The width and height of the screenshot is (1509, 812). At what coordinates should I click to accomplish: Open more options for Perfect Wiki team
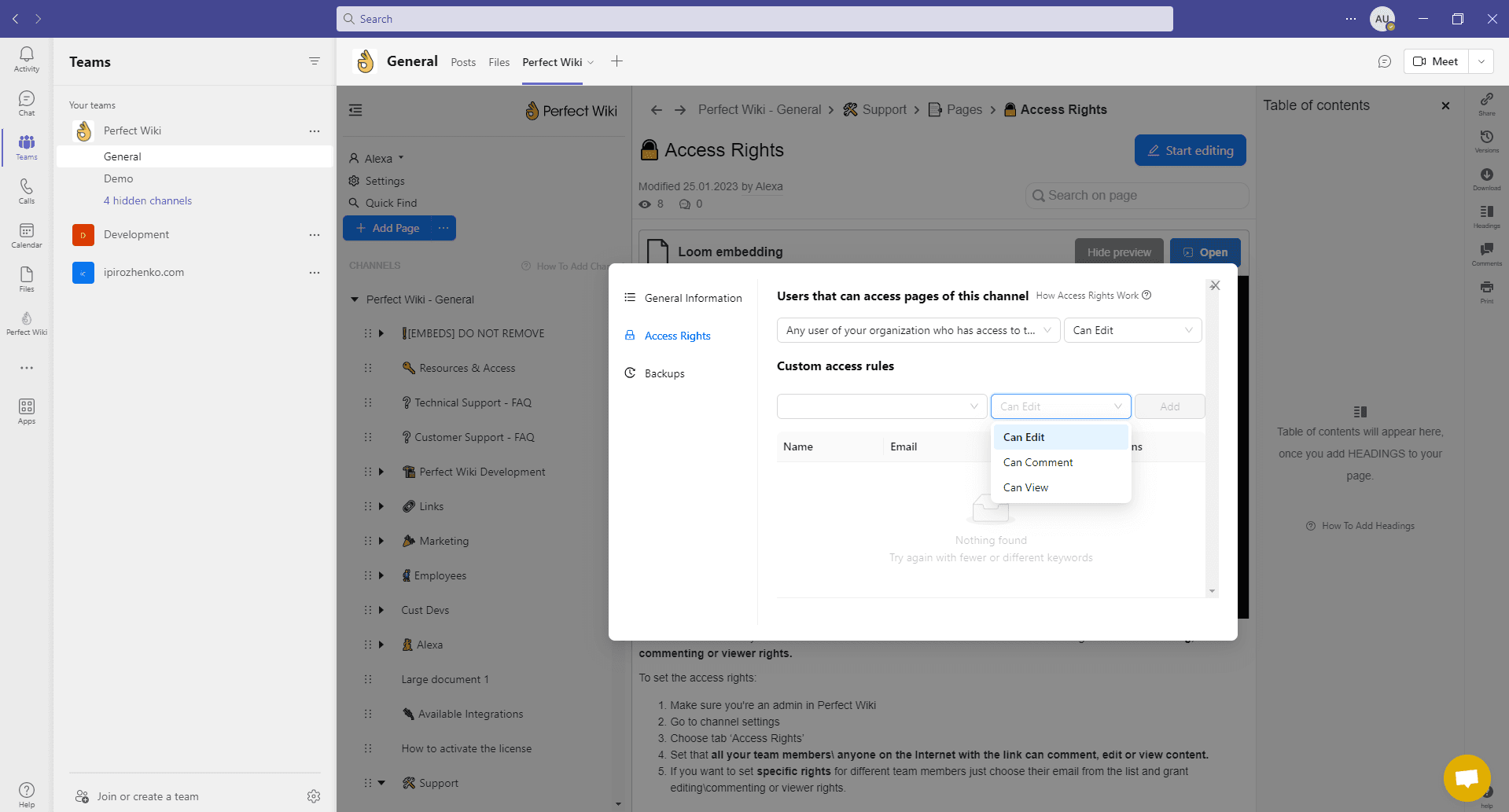[315, 131]
